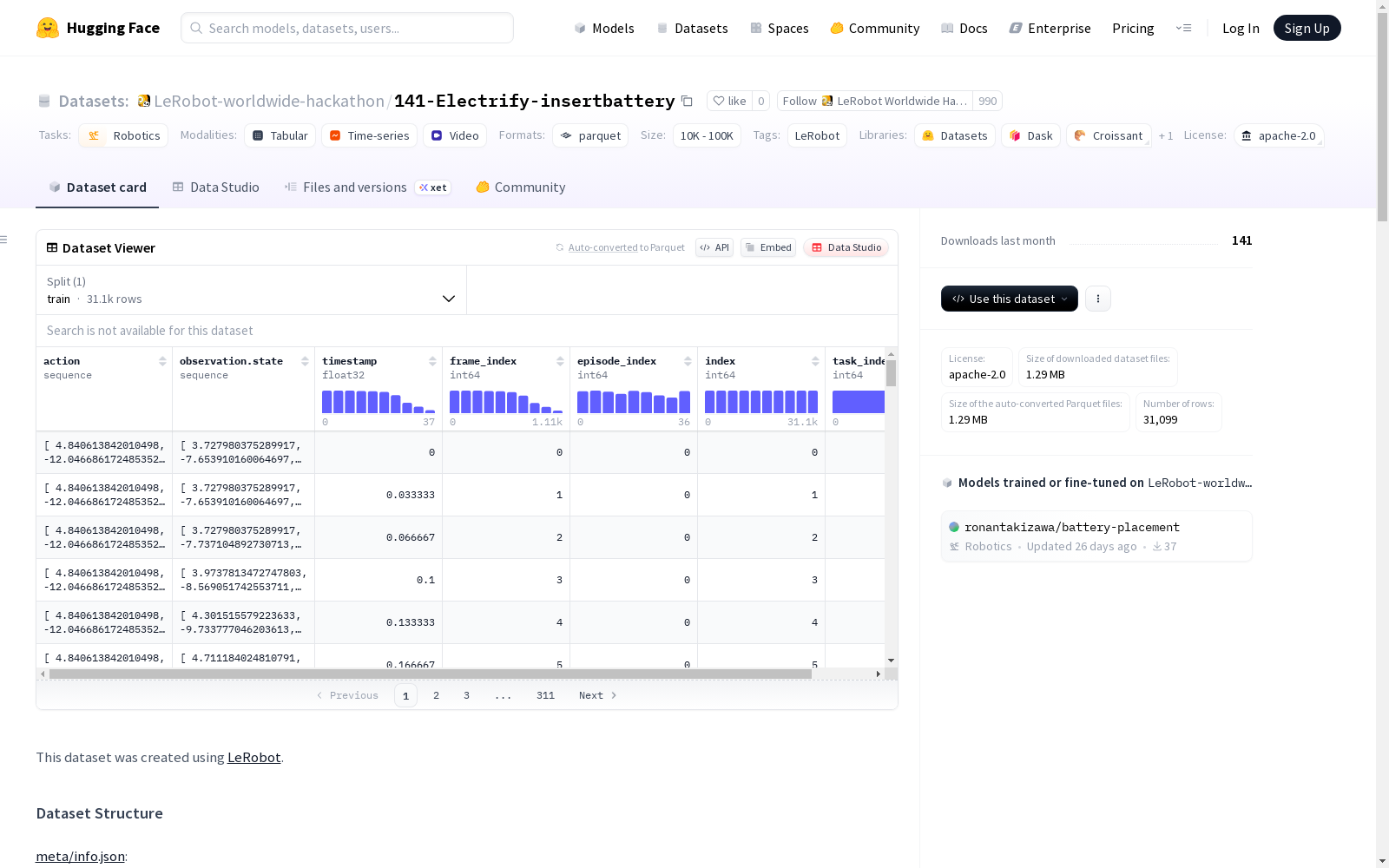Image resolution: width=1389 pixels, height=868 pixels.
Task: Open the Files and versions tab
Action: click(367, 187)
